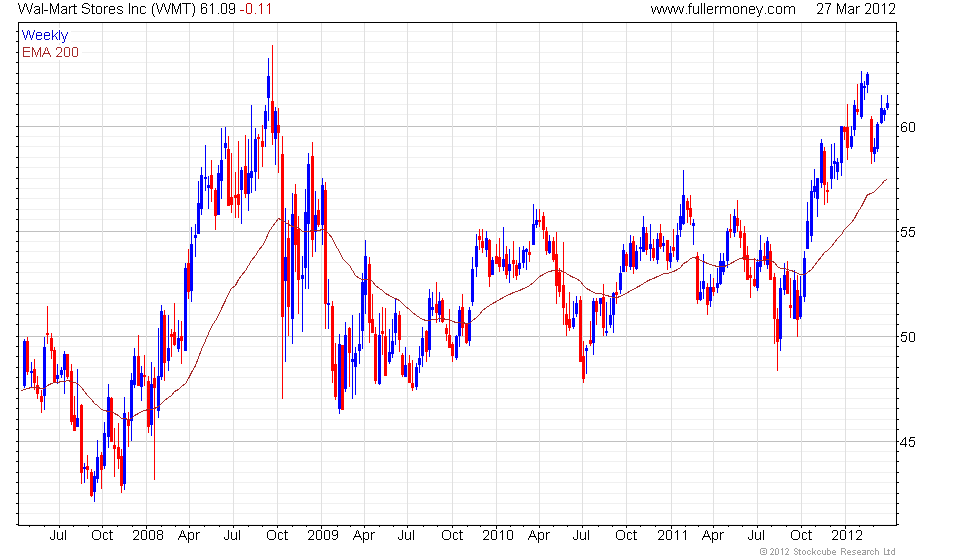Click the Oct label before 2011

[627, 536]
